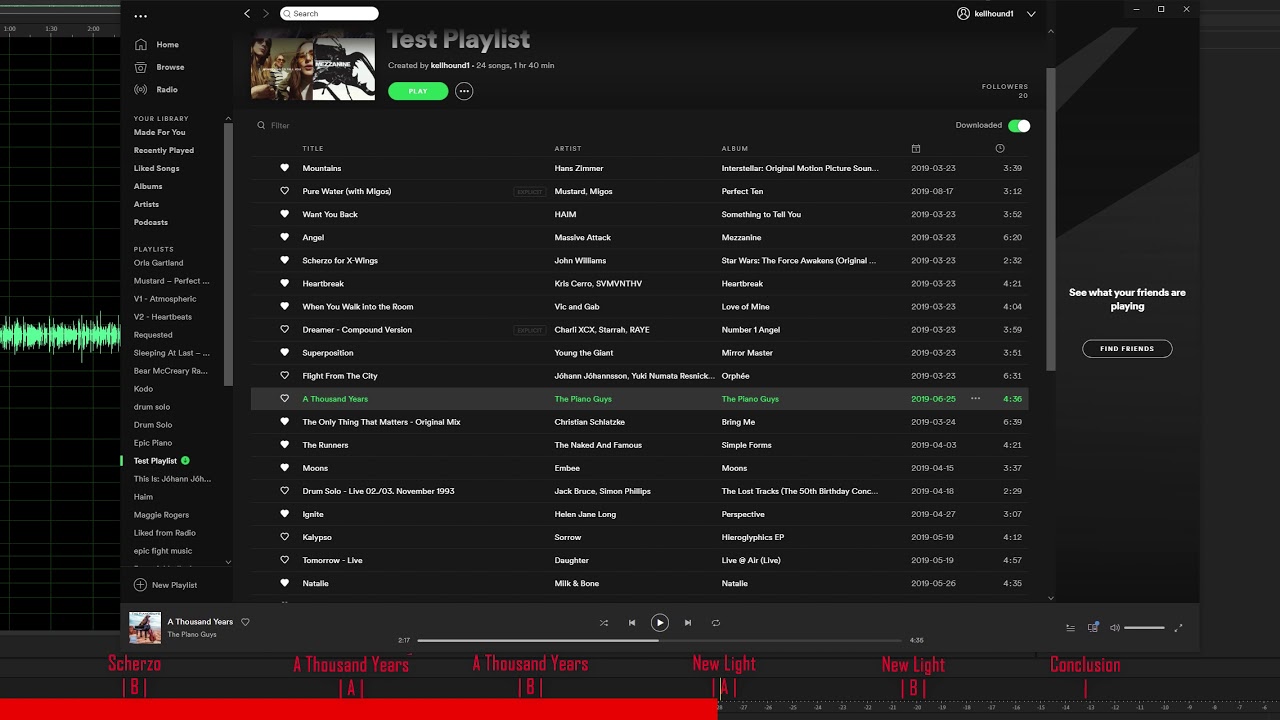
Task: Expand the account dropdown arrow
Action: click(x=1031, y=14)
